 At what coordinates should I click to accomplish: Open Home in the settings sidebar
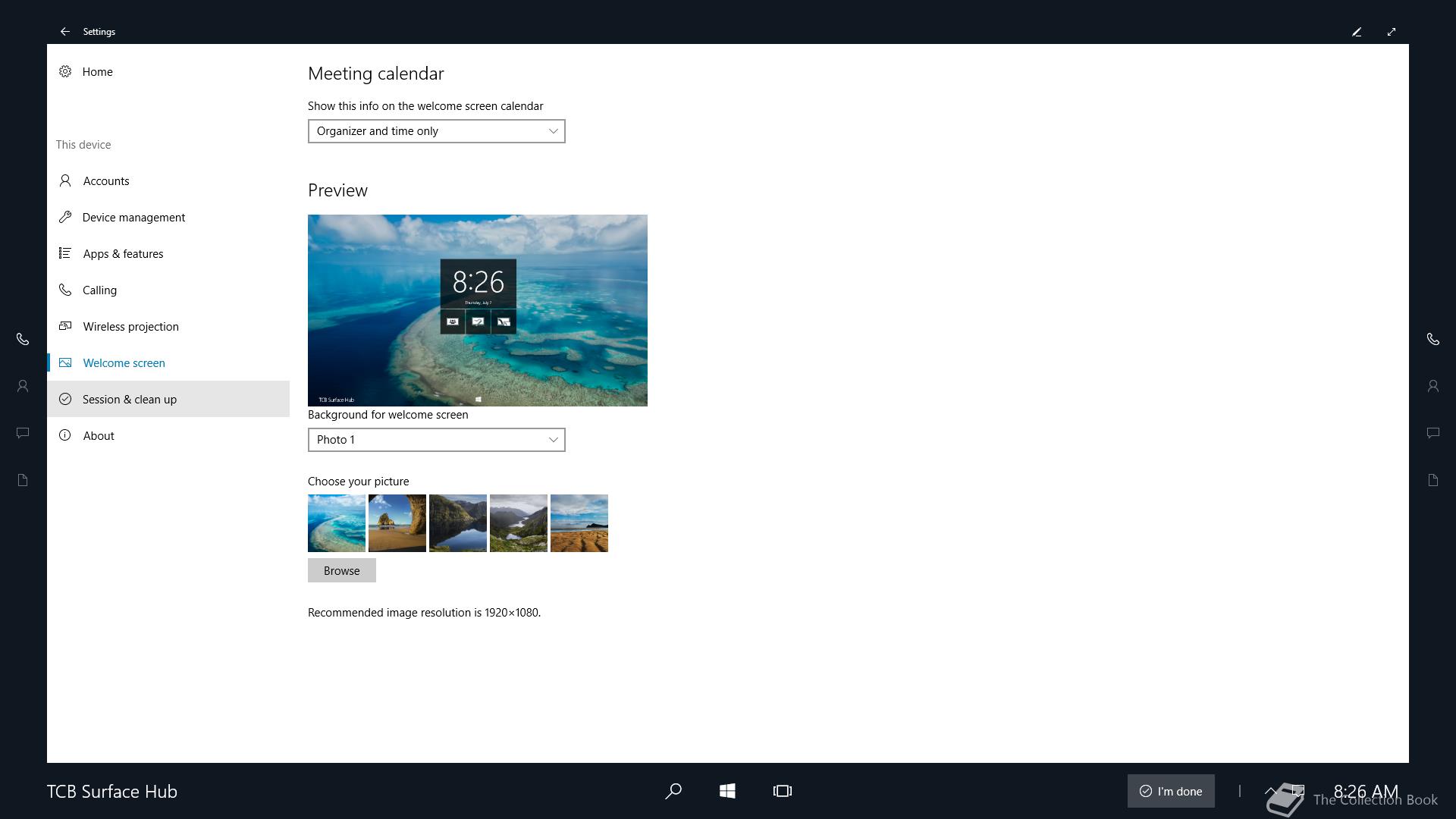[168, 71]
